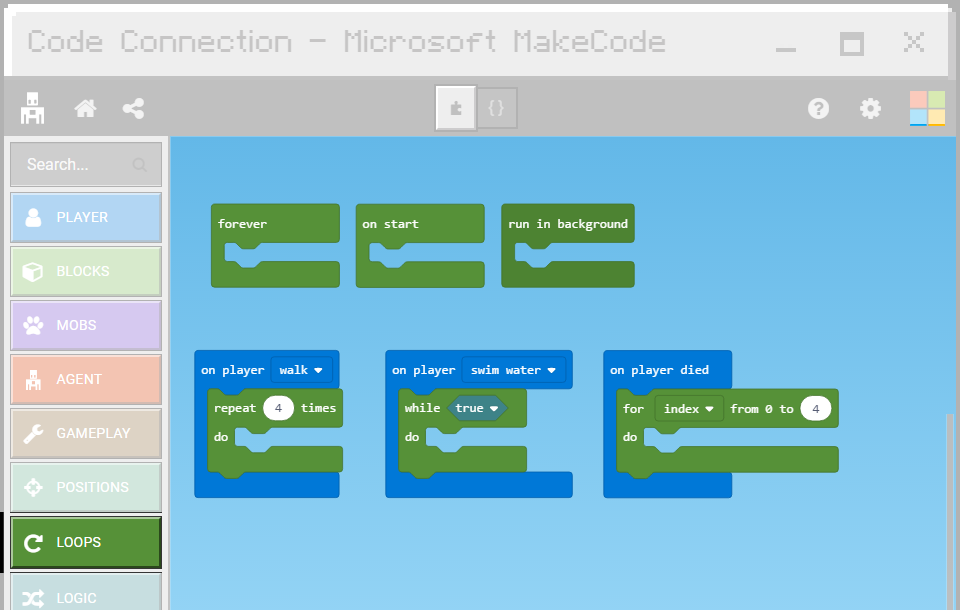Open the Logic category
Image resolution: width=960 pixels, height=610 pixels.
tap(86, 594)
